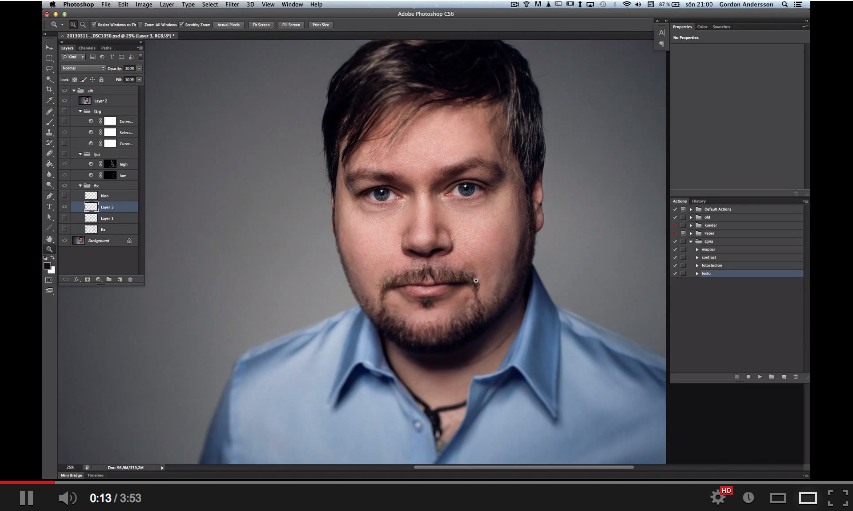Hide the selected Layer 2 in bottom group
This screenshot has height=511, width=853.
[x=64, y=207]
